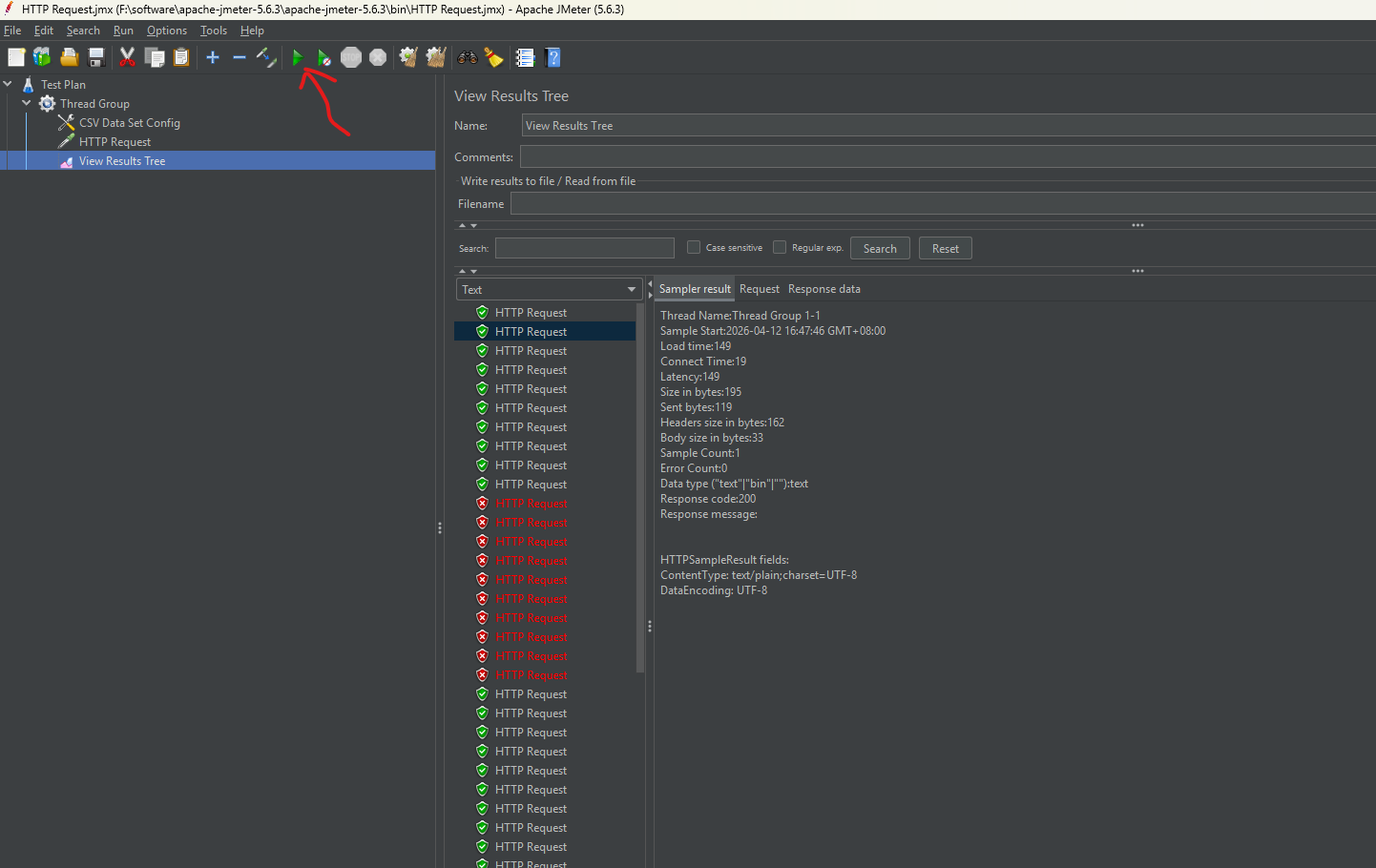The width and height of the screenshot is (1376, 868).
Task: Click the Search button
Action: coord(880,248)
